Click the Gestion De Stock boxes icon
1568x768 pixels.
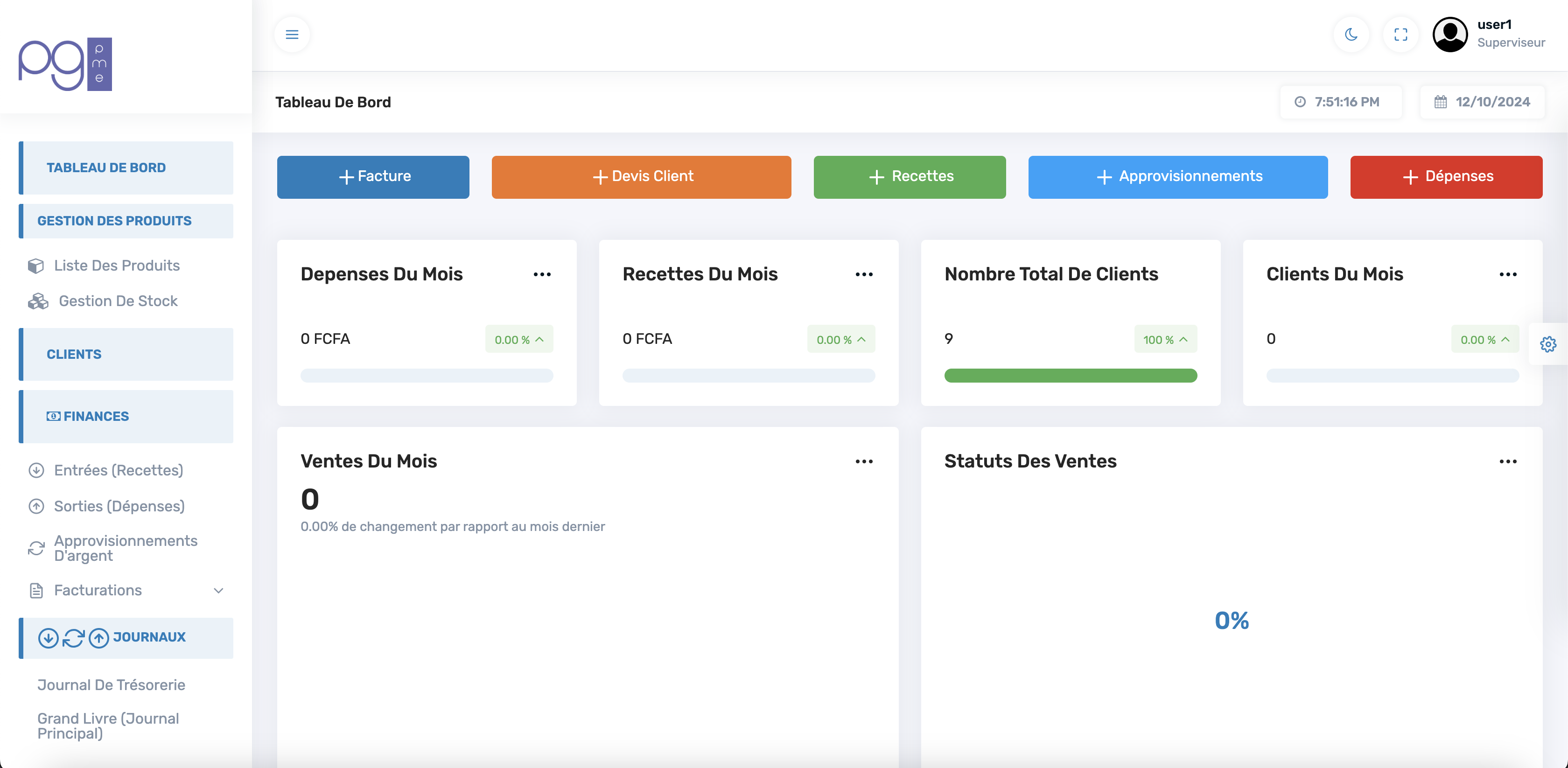[38, 301]
